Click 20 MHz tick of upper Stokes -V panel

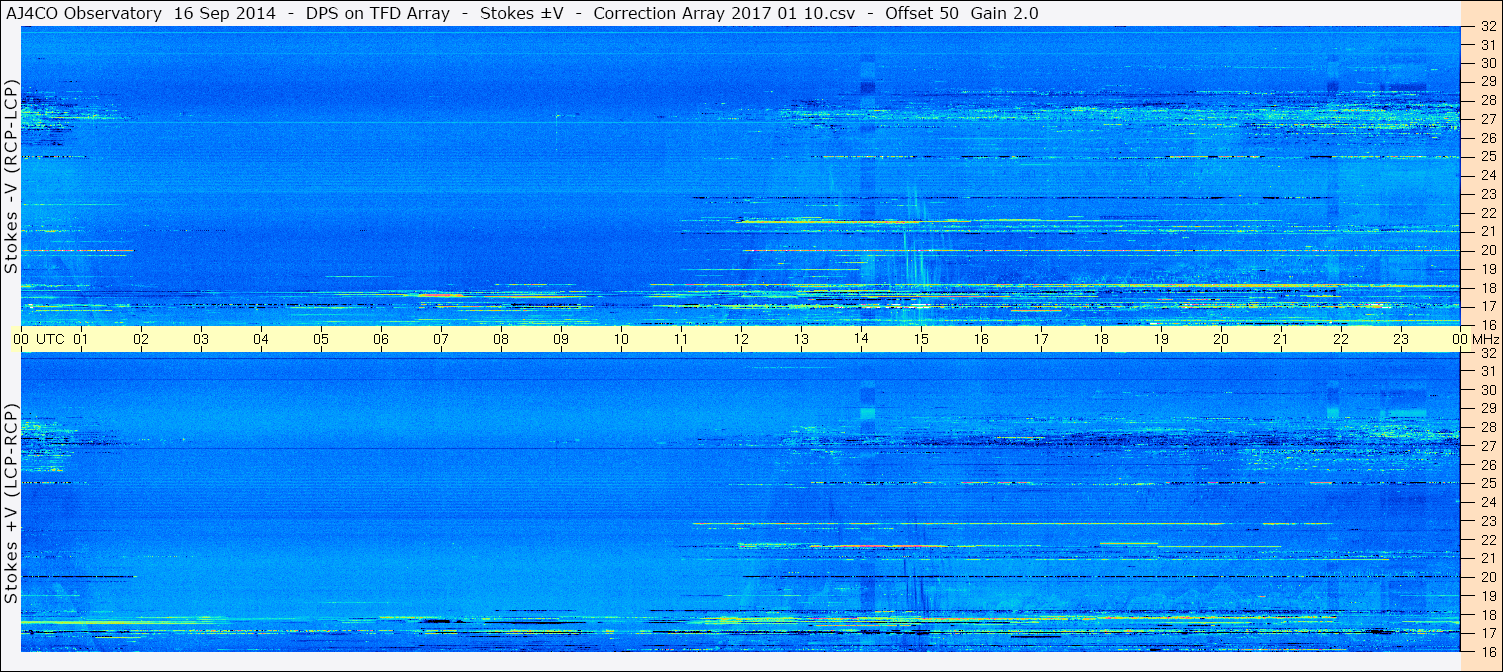pos(1487,250)
